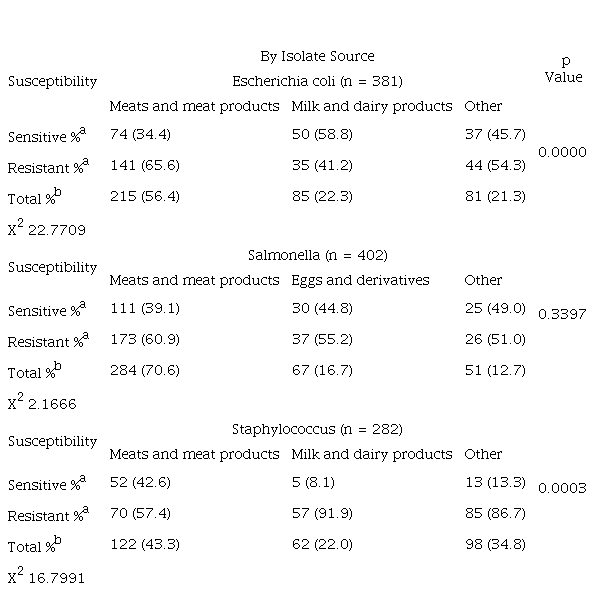Select the "Salmonella (n = 402)" section heading

[x=316, y=255]
